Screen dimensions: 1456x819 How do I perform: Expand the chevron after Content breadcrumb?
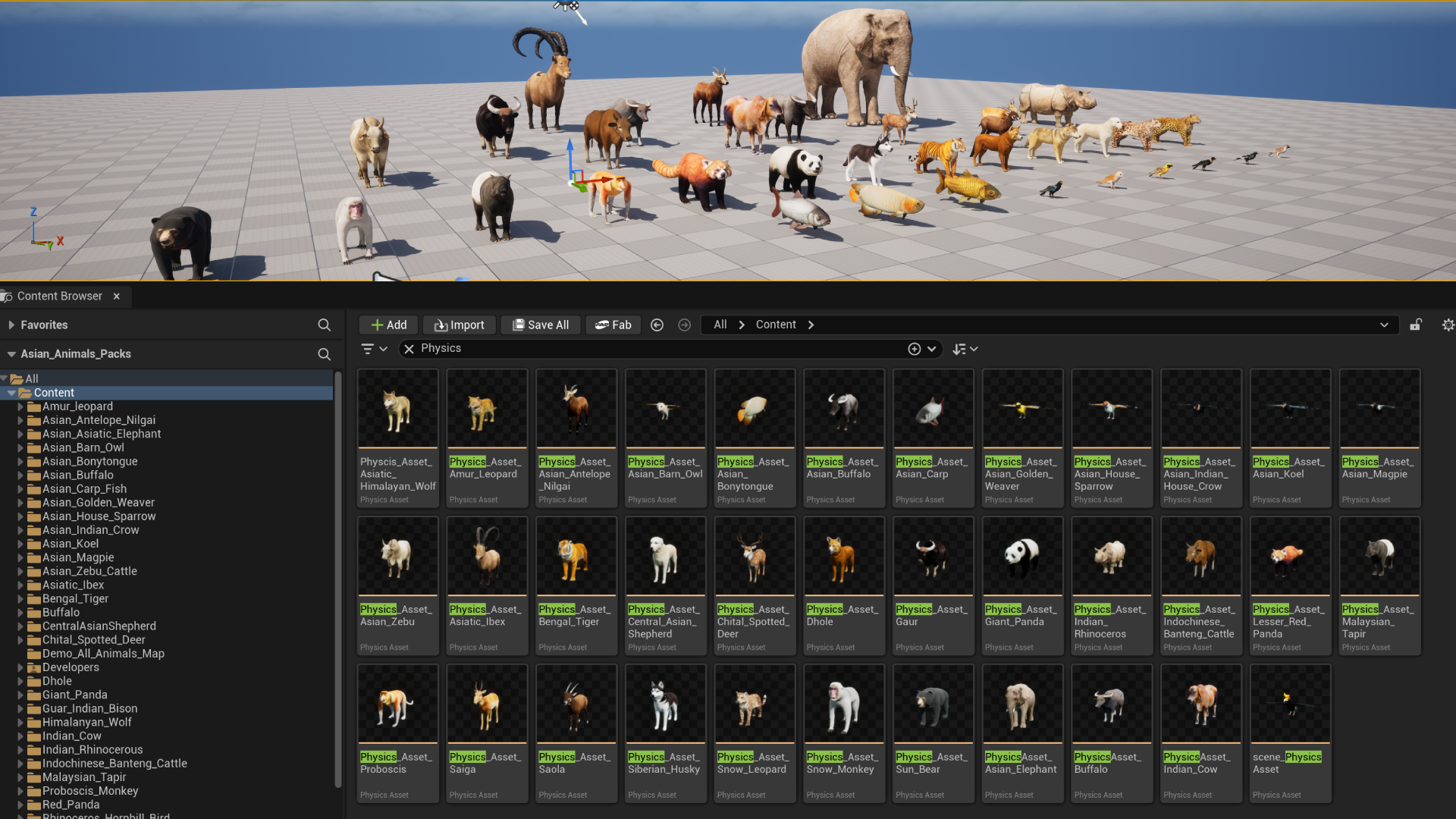(811, 325)
